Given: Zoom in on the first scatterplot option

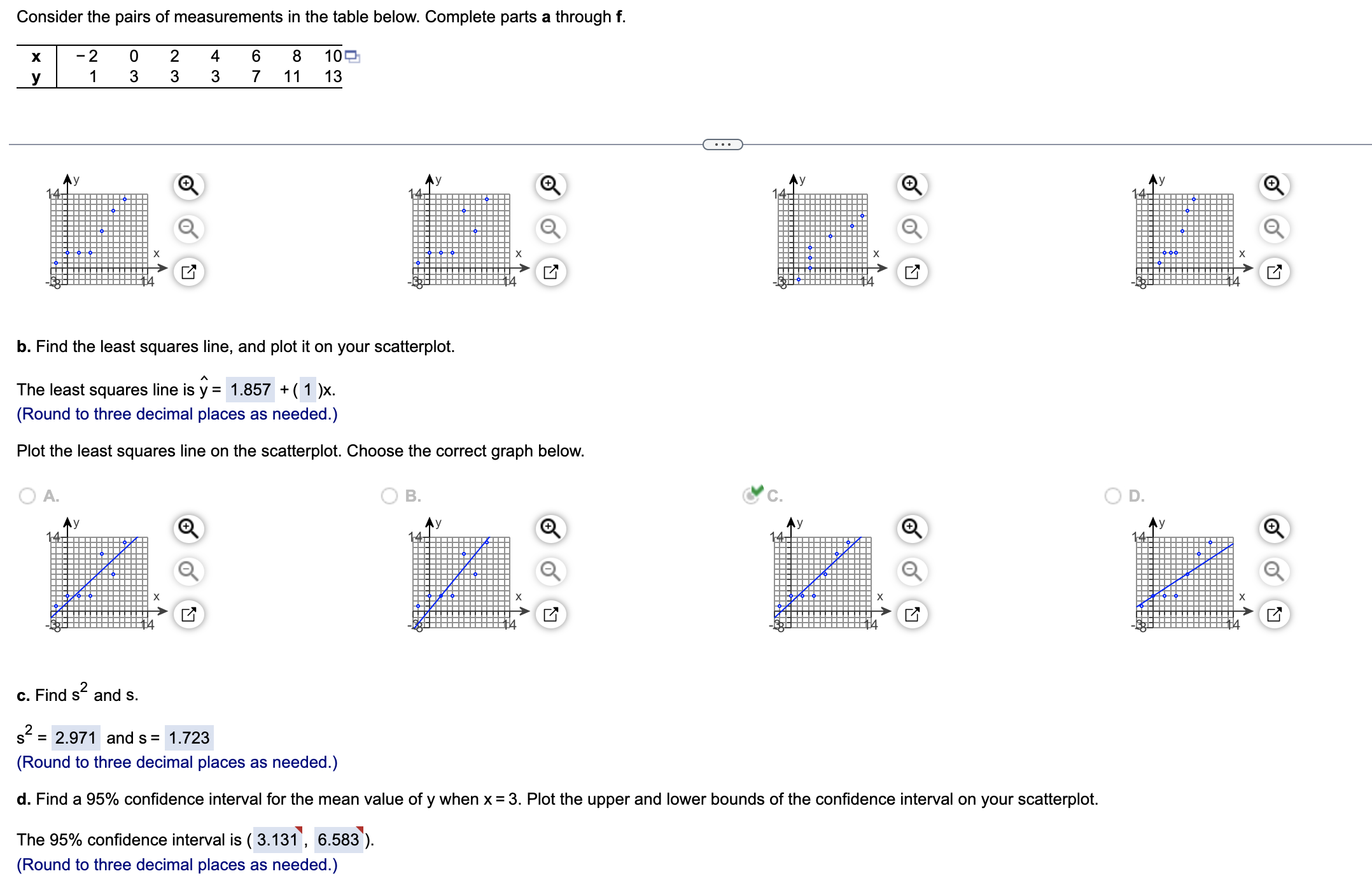Looking at the screenshot, I should point(188,187).
